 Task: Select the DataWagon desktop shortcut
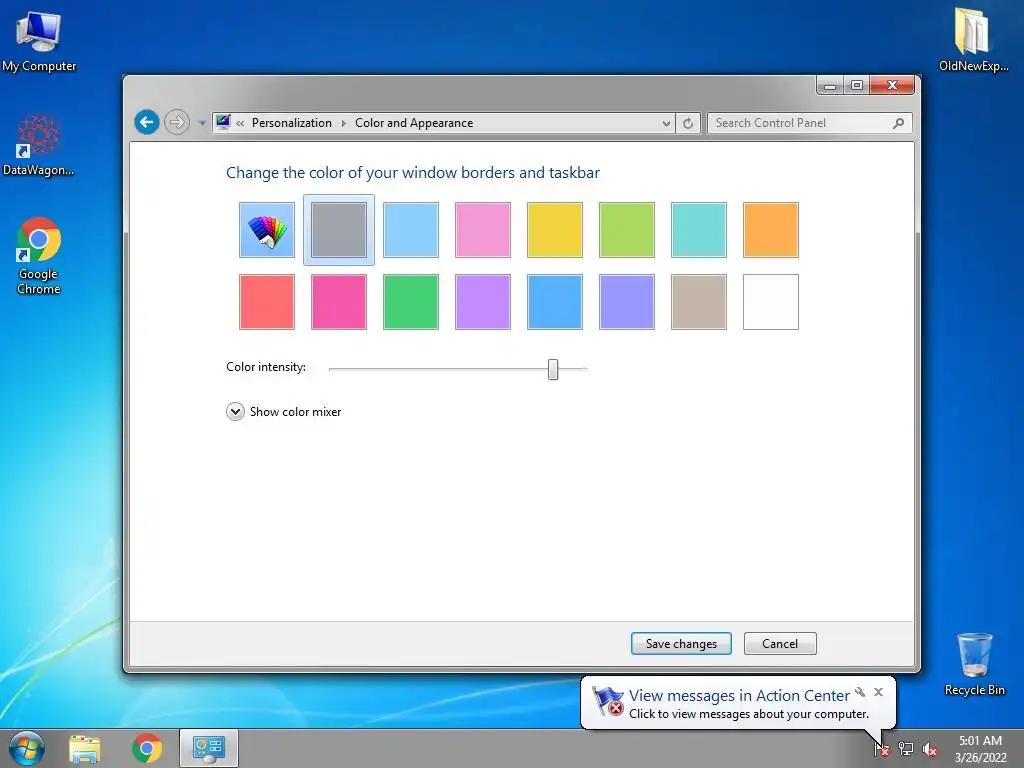point(39,145)
